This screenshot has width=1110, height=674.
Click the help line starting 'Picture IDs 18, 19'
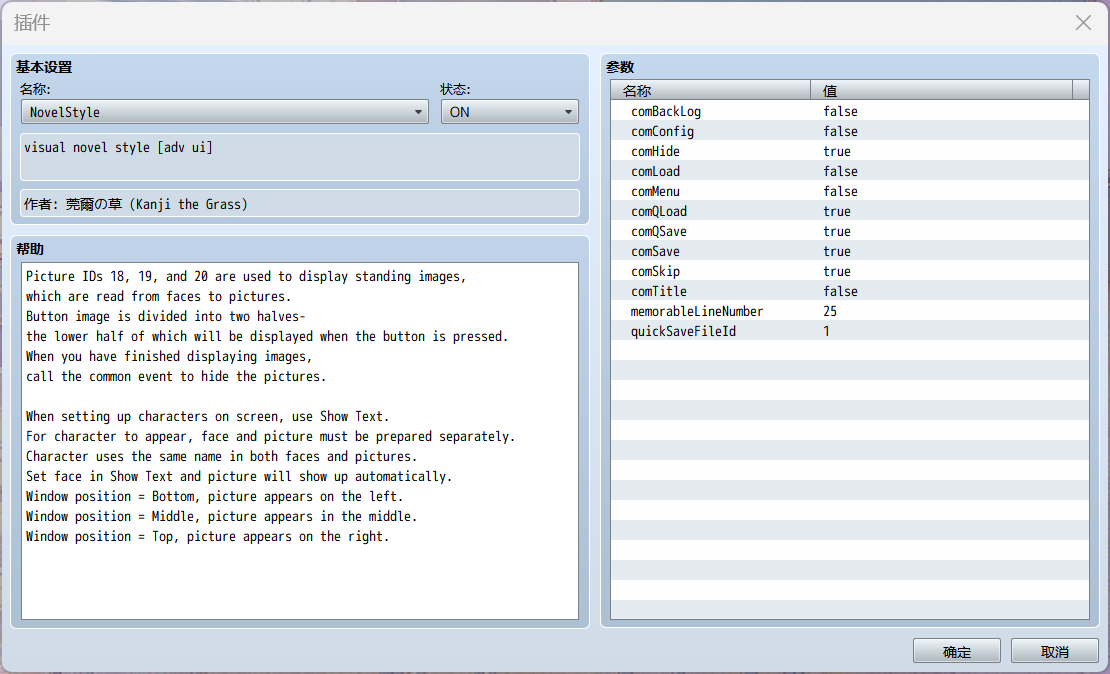(246, 276)
